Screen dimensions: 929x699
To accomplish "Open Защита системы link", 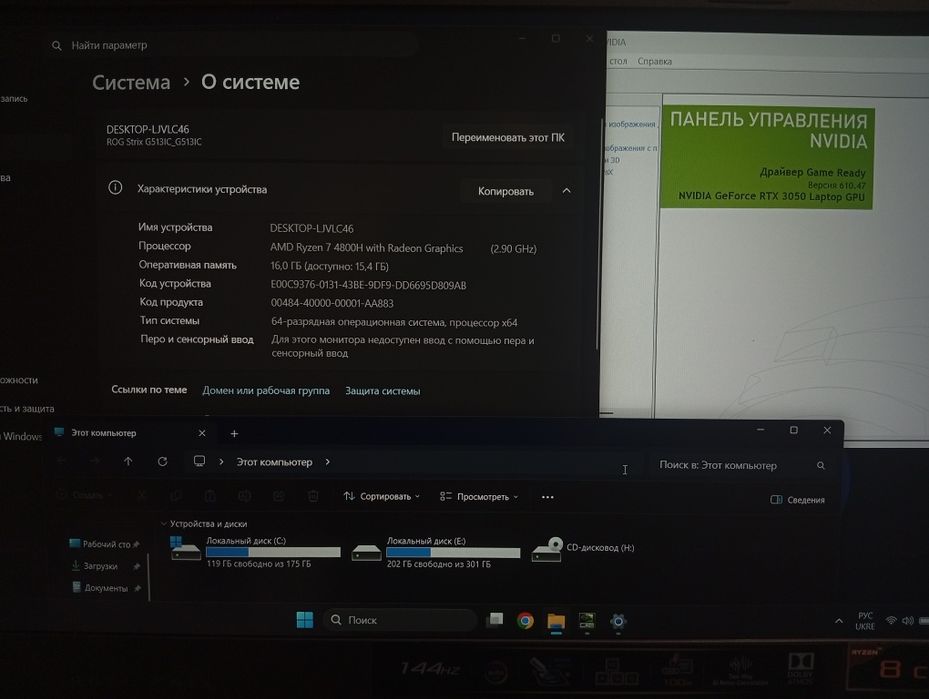I will pos(383,391).
